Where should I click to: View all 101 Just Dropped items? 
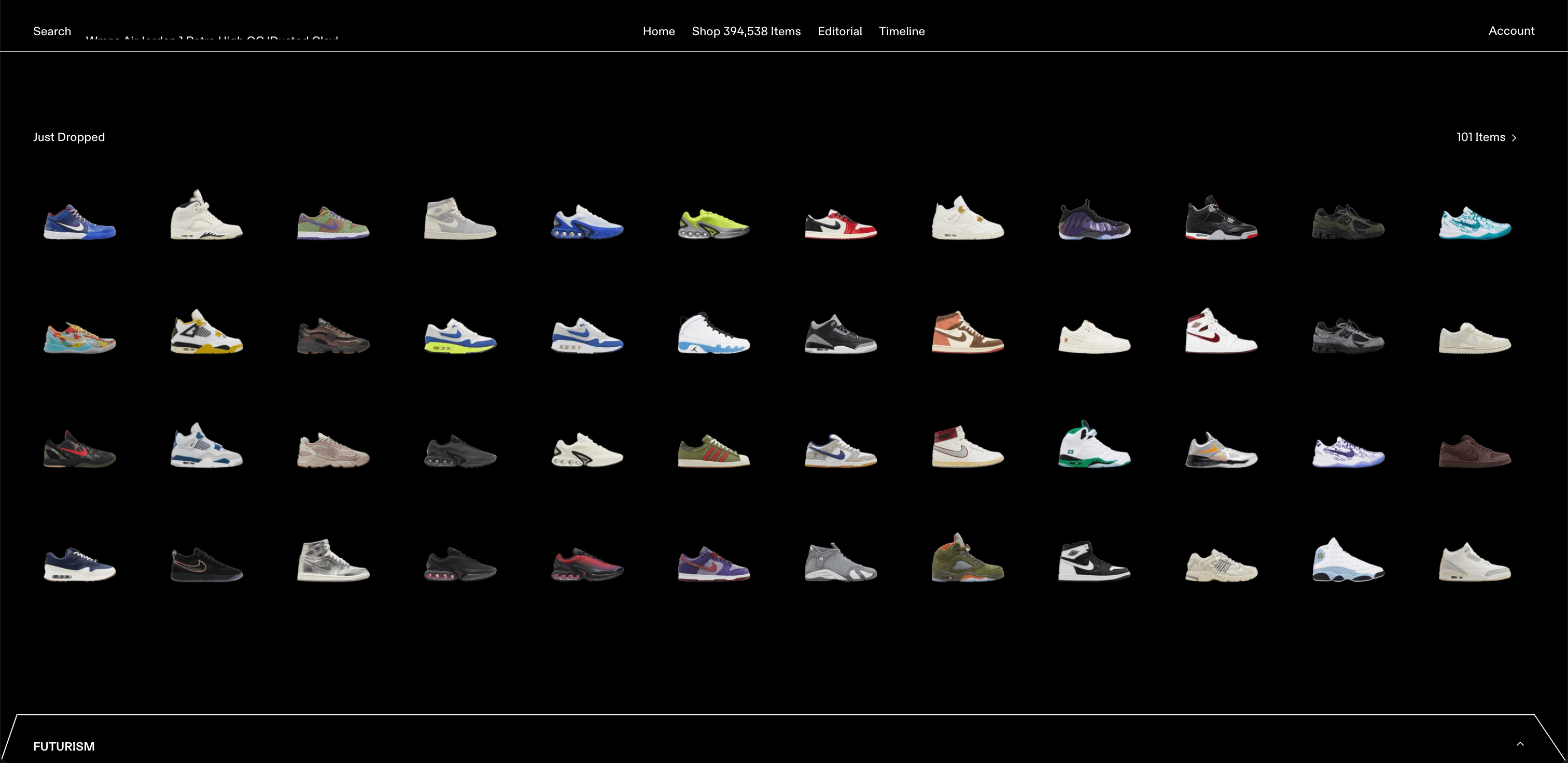[x=1481, y=137]
